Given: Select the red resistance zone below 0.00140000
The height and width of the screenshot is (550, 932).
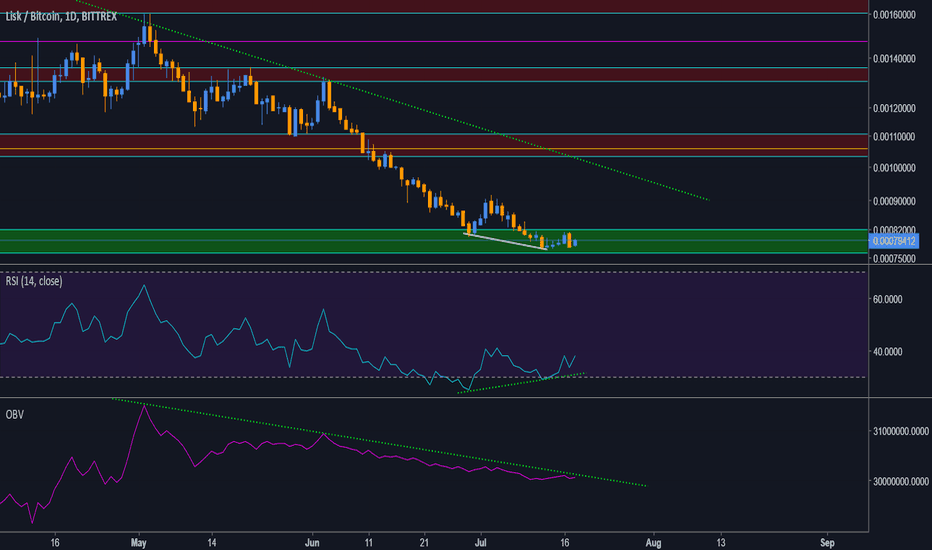Looking at the screenshot, I should tap(434, 74).
